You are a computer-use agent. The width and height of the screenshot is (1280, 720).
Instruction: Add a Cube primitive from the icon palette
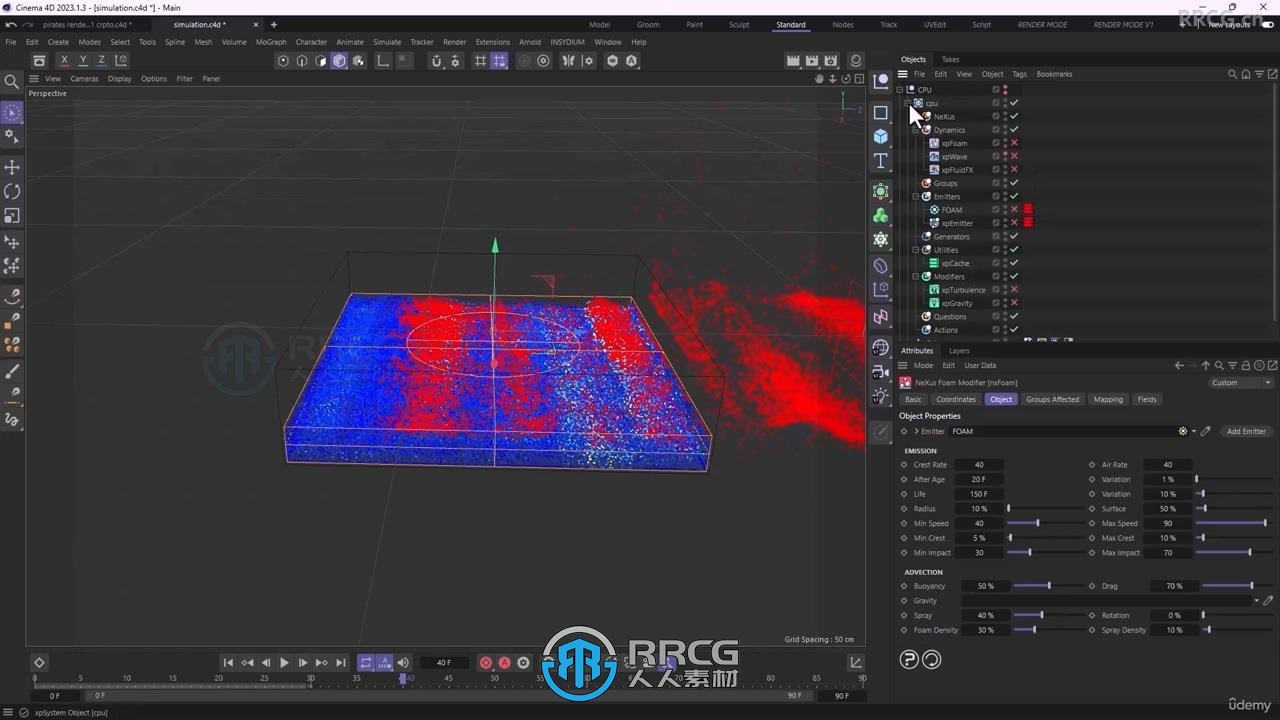pyautogui.click(x=881, y=136)
